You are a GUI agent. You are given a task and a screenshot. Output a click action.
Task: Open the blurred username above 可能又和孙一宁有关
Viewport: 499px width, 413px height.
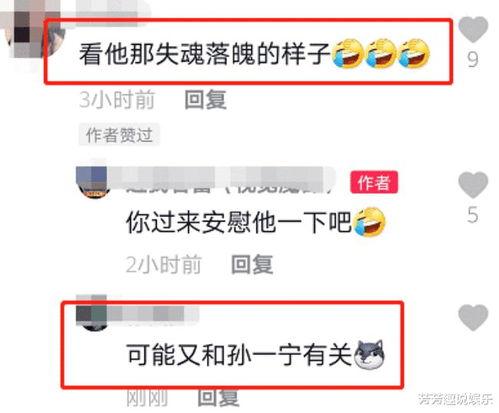pyautogui.click(x=153, y=315)
